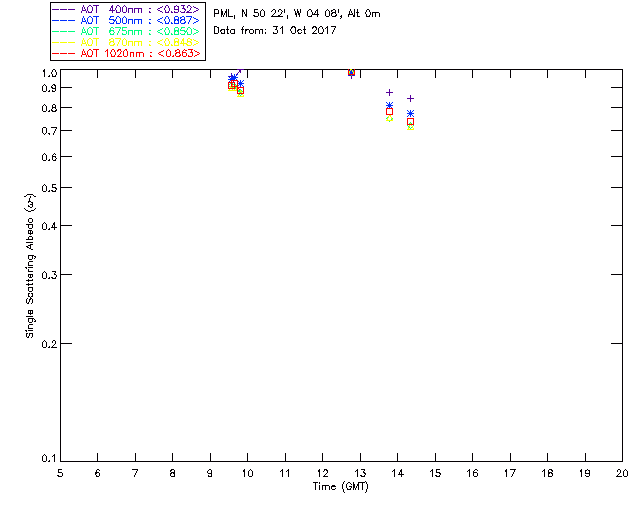
Task: Click the x-axis tick label 6
Action: (x=98, y=473)
